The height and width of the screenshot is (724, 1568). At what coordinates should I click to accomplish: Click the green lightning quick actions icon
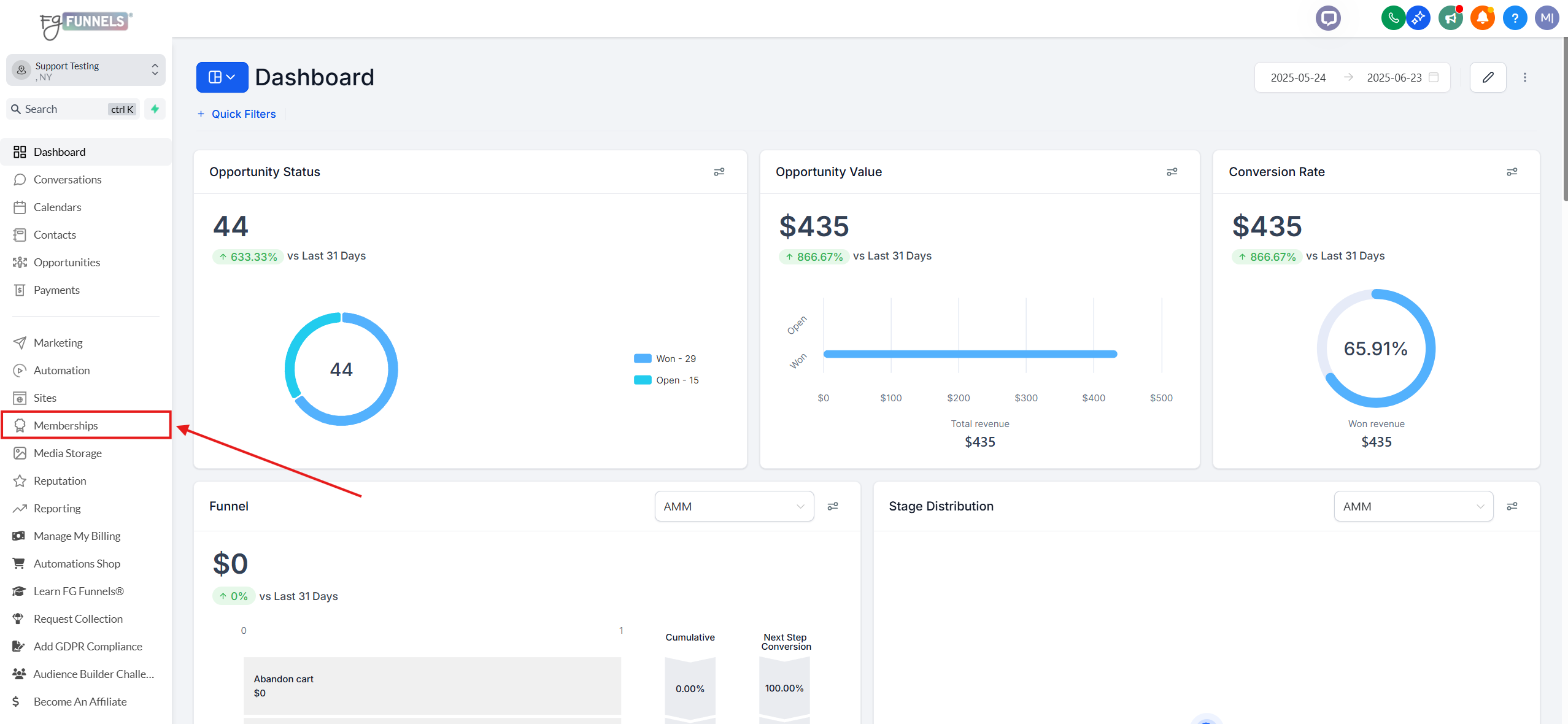click(x=155, y=109)
